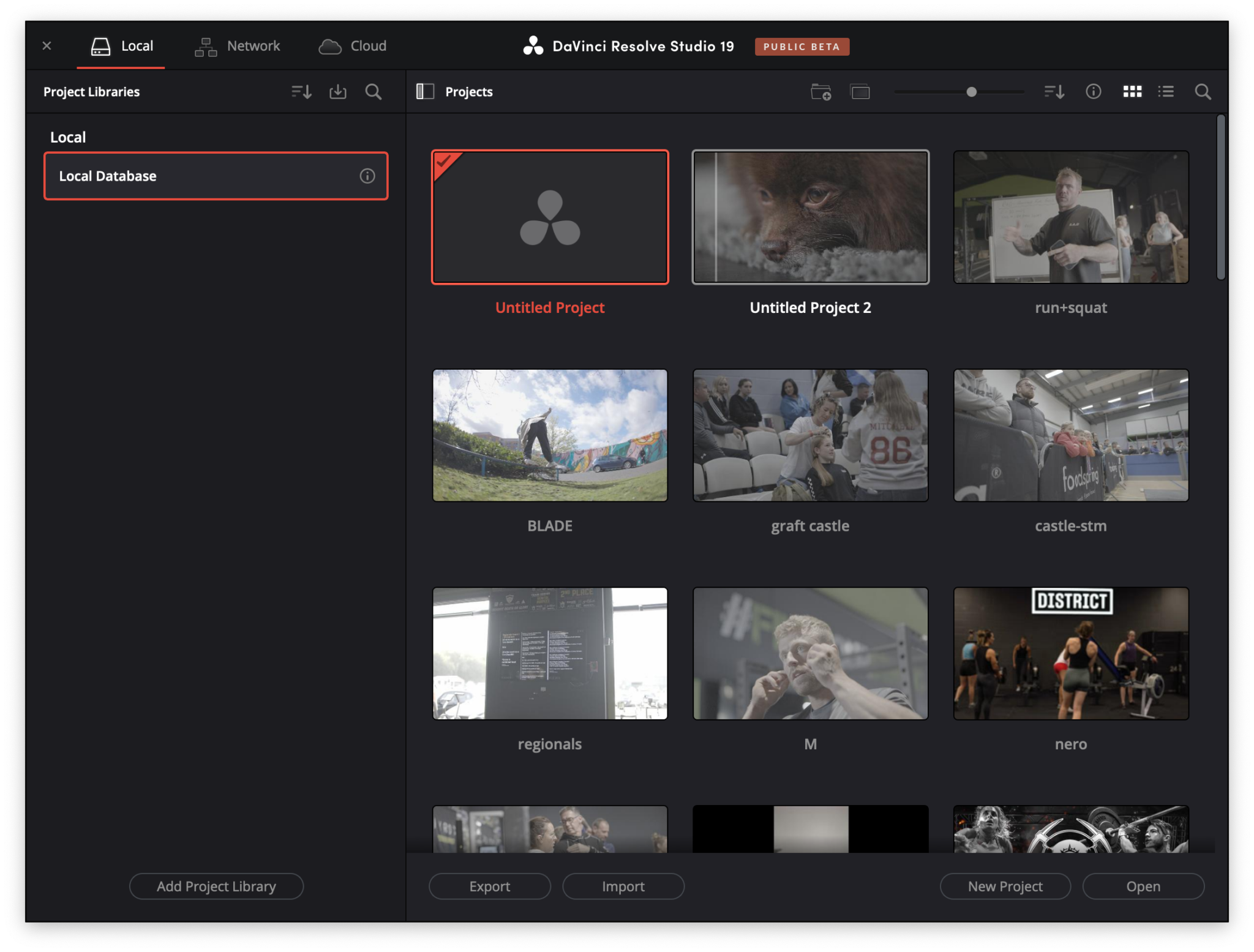The image size is (1254, 952).
Task: Select the M project thumbnail
Action: tap(810, 654)
